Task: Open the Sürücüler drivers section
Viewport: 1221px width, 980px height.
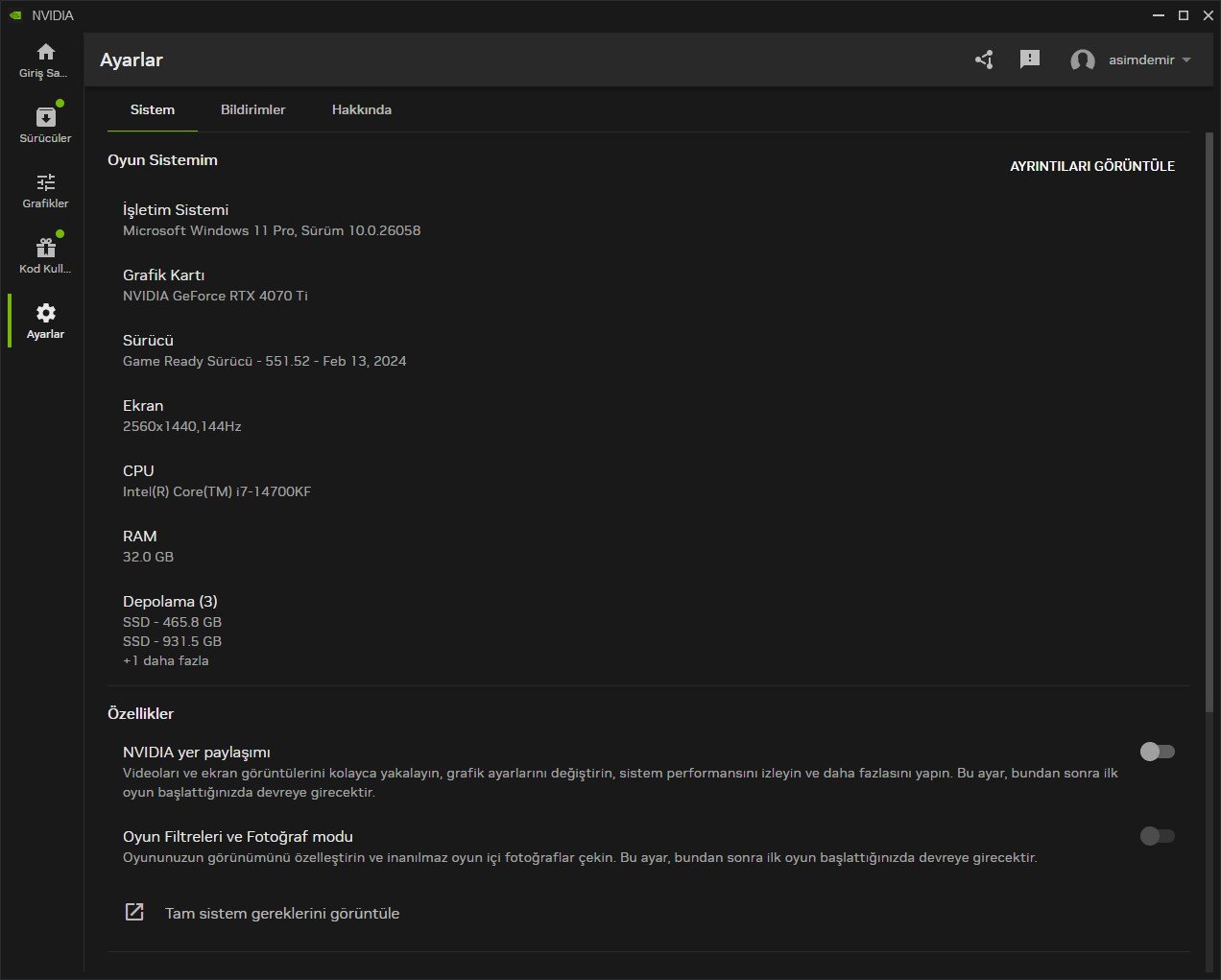Action: (x=45, y=117)
